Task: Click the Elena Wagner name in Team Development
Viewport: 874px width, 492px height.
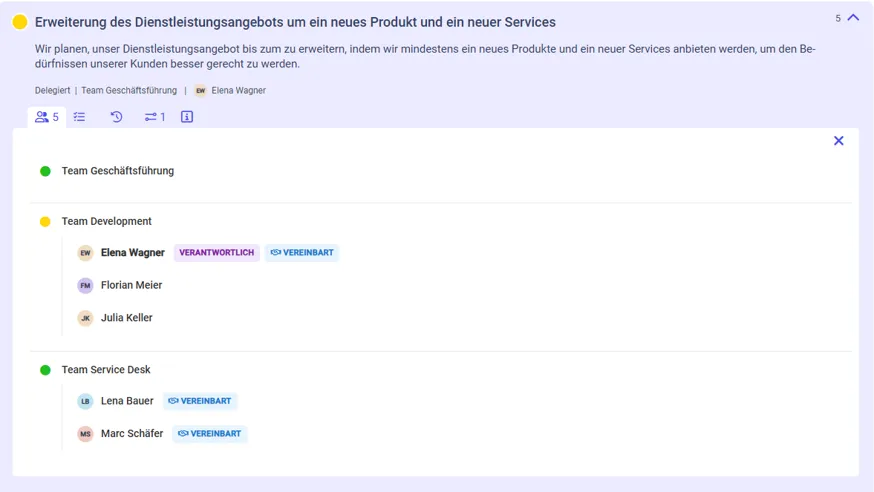Action: (133, 252)
